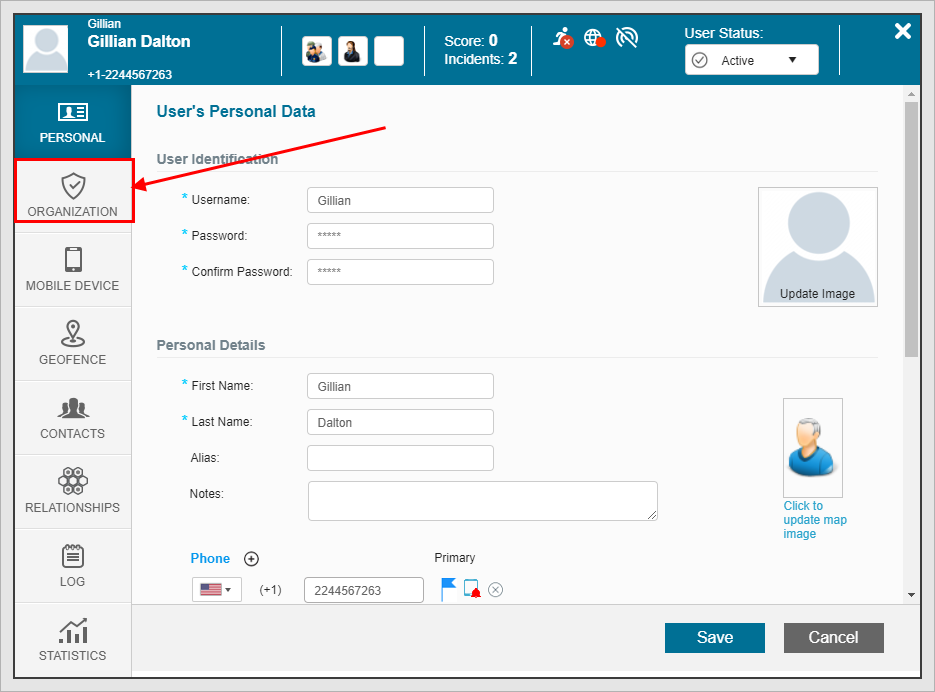Open the Geofence pin icon
The height and width of the screenshot is (692, 935).
pyautogui.click(x=72, y=333)
